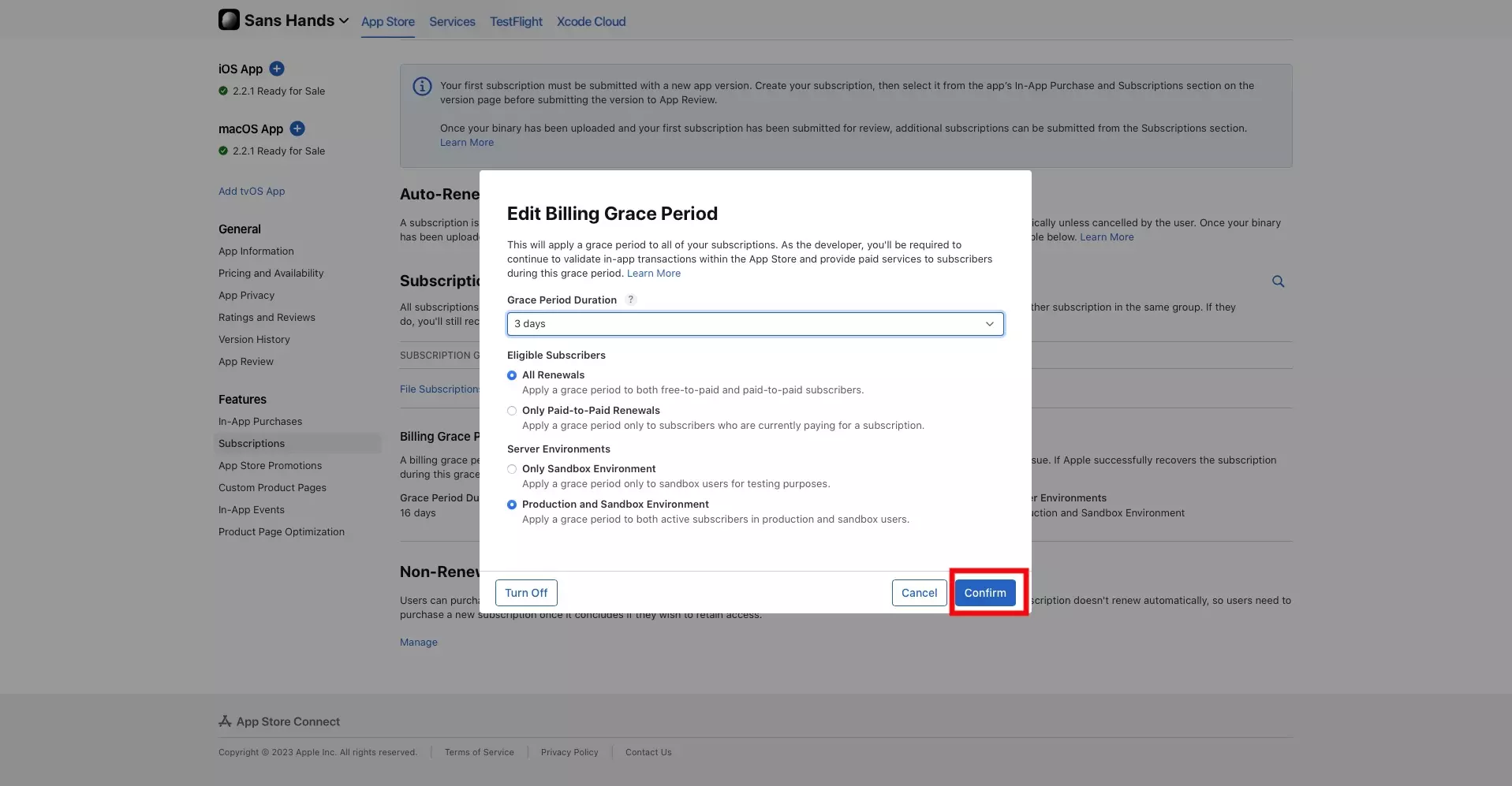Click the Manage link under Non-Renewing

click(419, 643)
